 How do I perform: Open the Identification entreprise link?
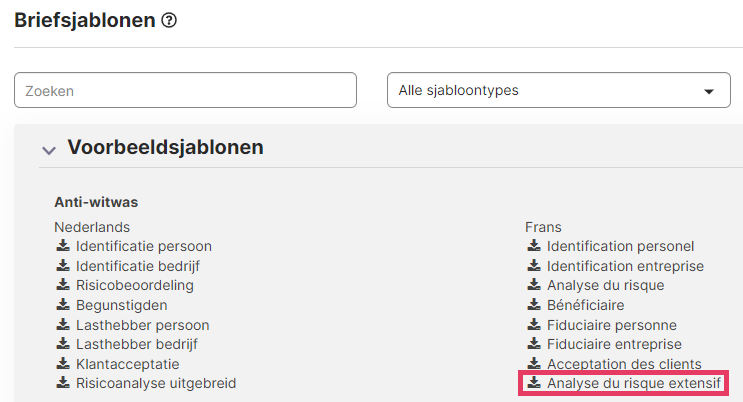coord(625,266)
